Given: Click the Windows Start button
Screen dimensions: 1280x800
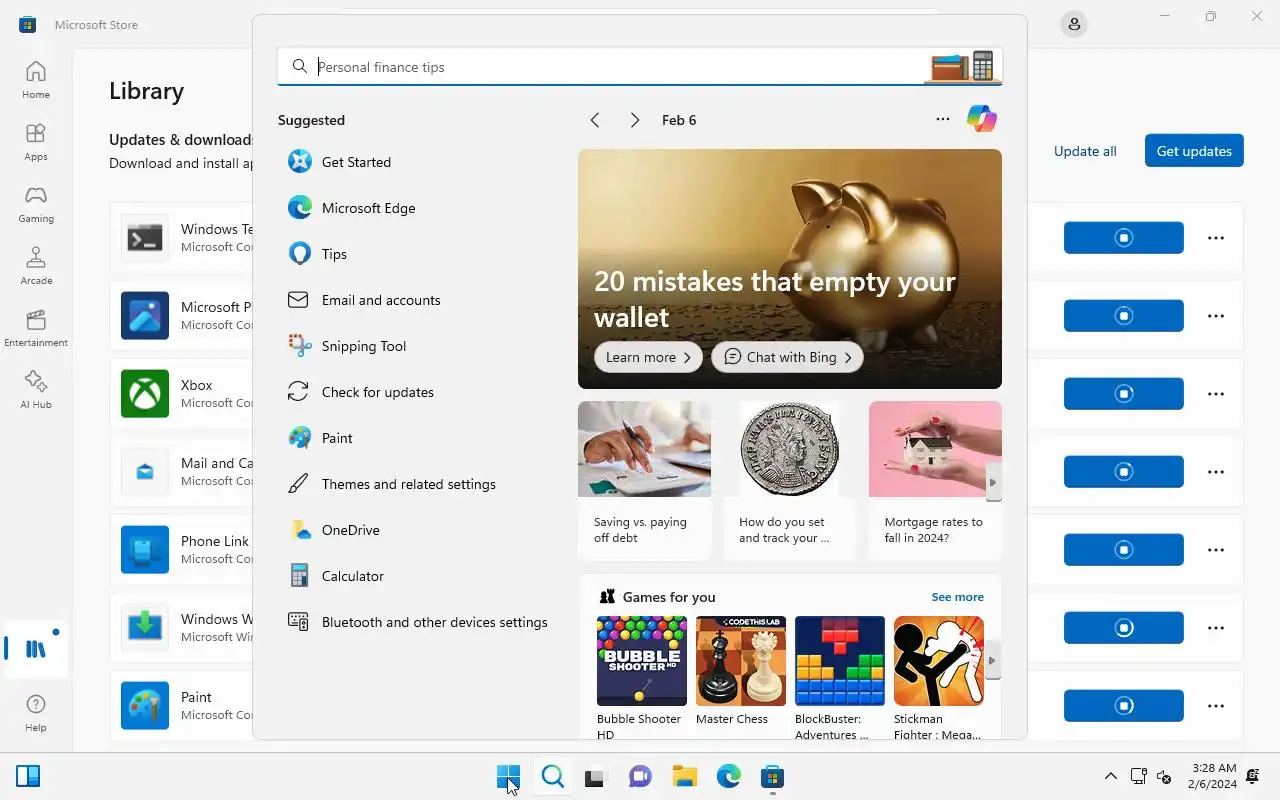Looking at the screenshot, I should (x=508, y=777).
